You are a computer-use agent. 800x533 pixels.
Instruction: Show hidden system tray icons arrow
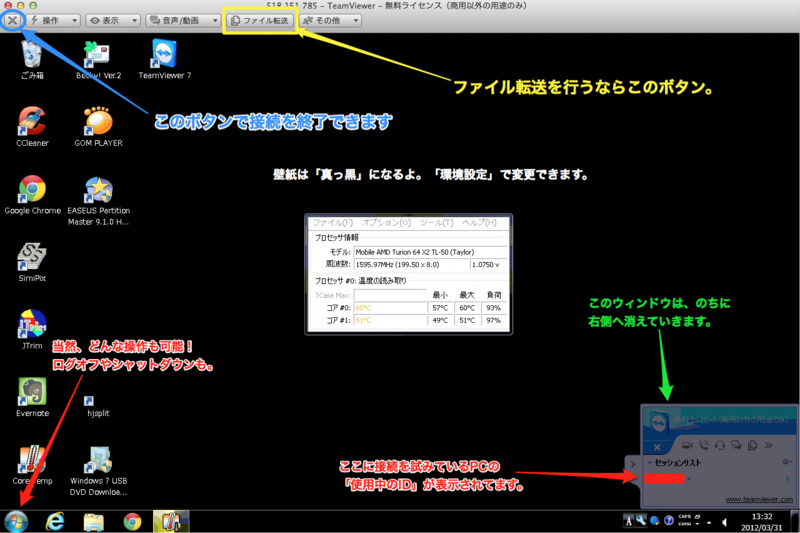[709, 522]
